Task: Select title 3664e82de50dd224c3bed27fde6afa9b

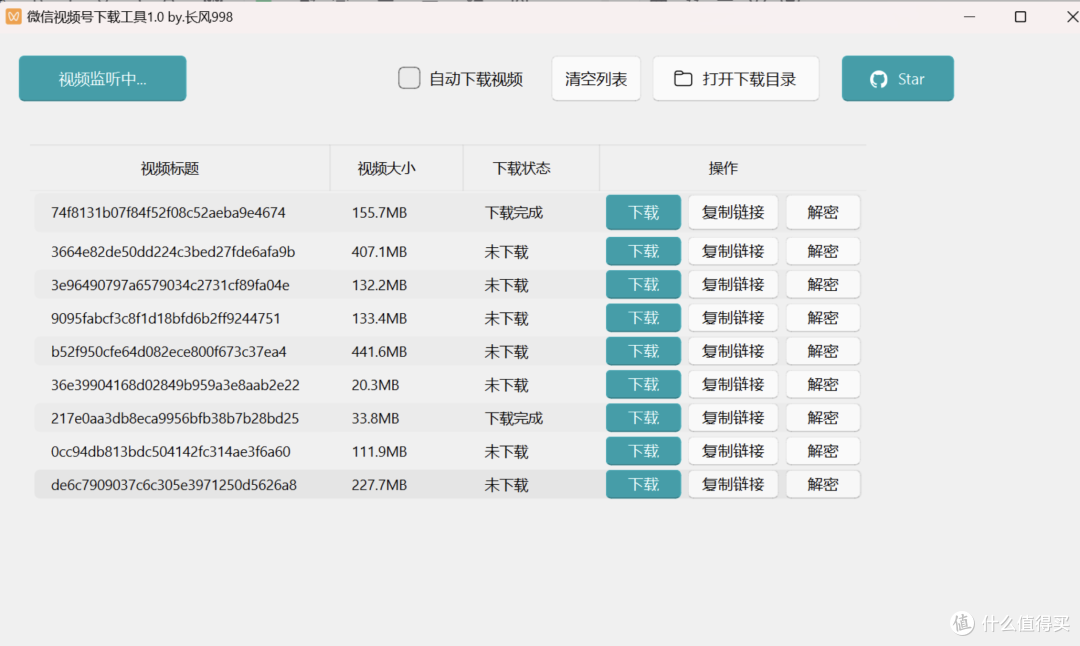Action: click(173, 251)
